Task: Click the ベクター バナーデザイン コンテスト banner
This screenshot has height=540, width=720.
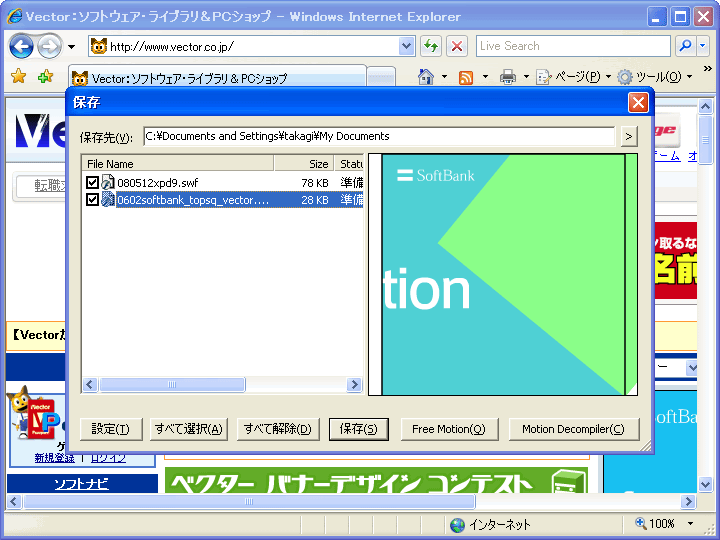Action: click(x=377, y=480)
